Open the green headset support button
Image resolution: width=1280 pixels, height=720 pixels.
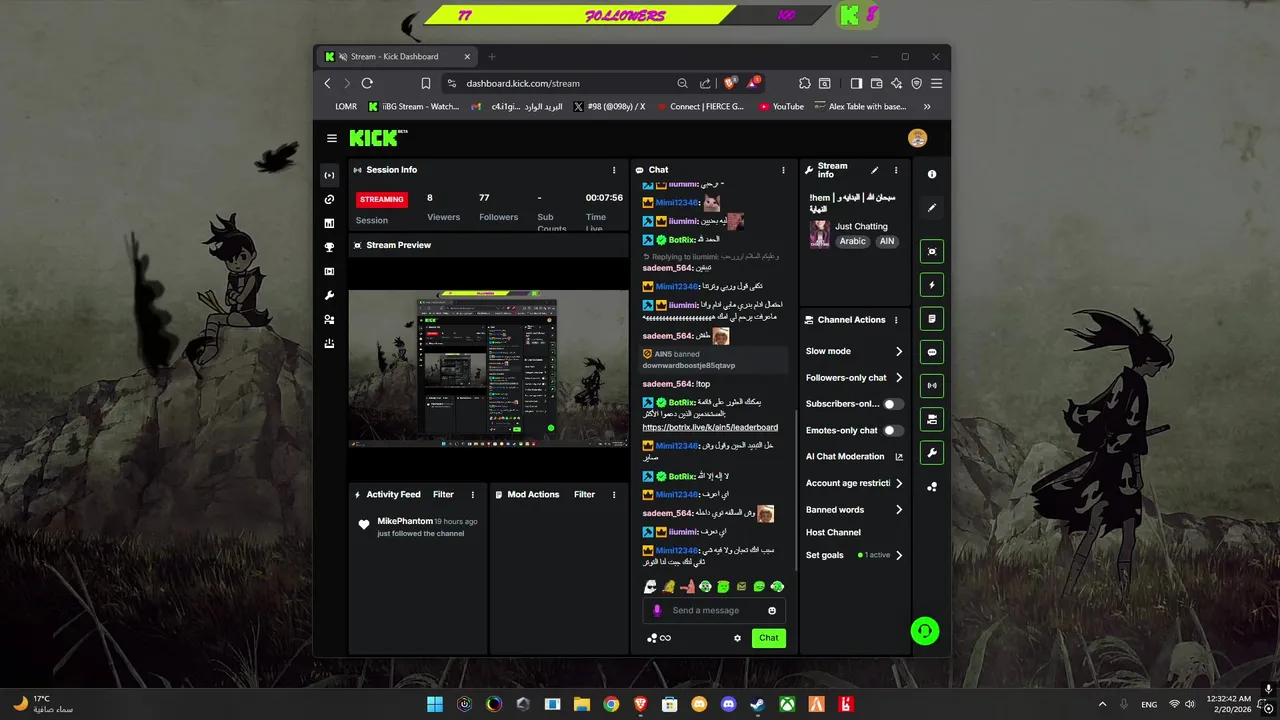[x=925, y=631]
